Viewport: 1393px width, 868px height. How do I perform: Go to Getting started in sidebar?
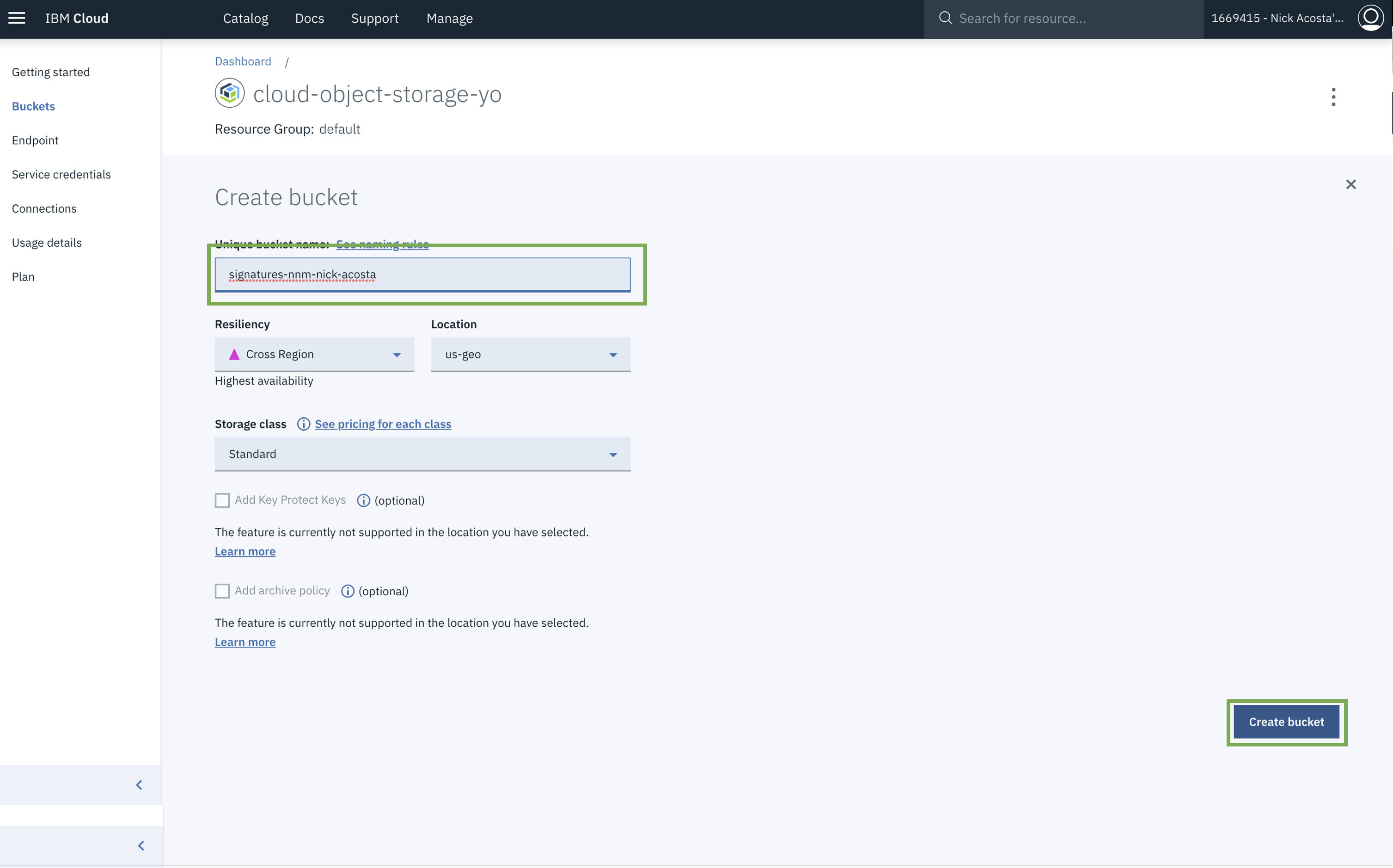coord(50,72)
